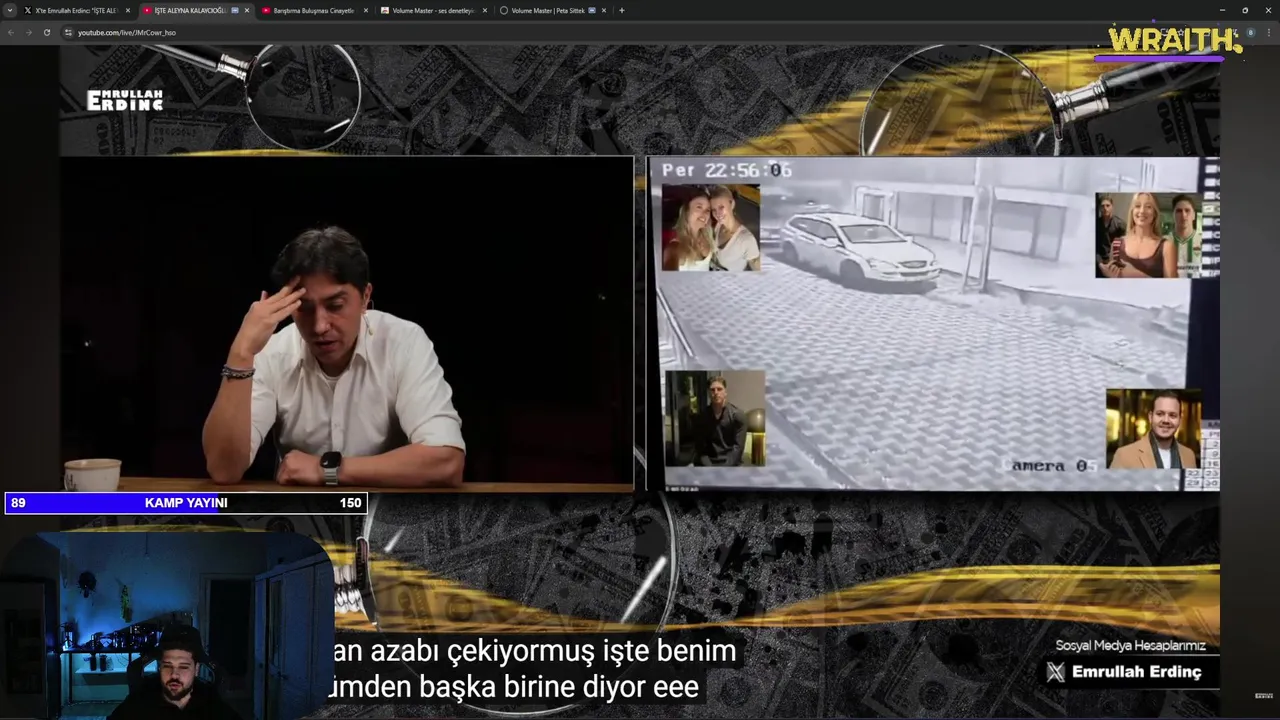This screenshot has width=1280, height=720.
Task: Close the İŞTE ALEYNA KALAYCIOĞLU tab
Action: pyautogui.click(x=246, y=10)
